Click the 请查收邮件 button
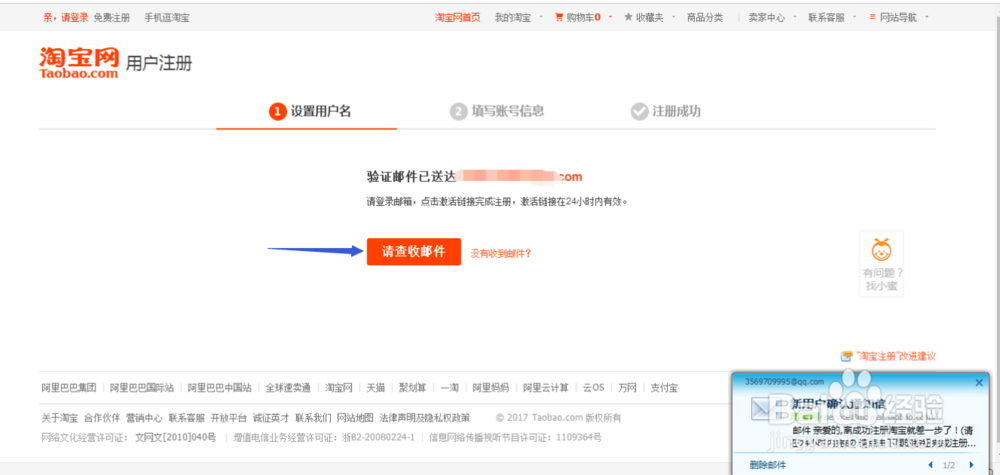Screen dimensions: 1000x475 414,251
